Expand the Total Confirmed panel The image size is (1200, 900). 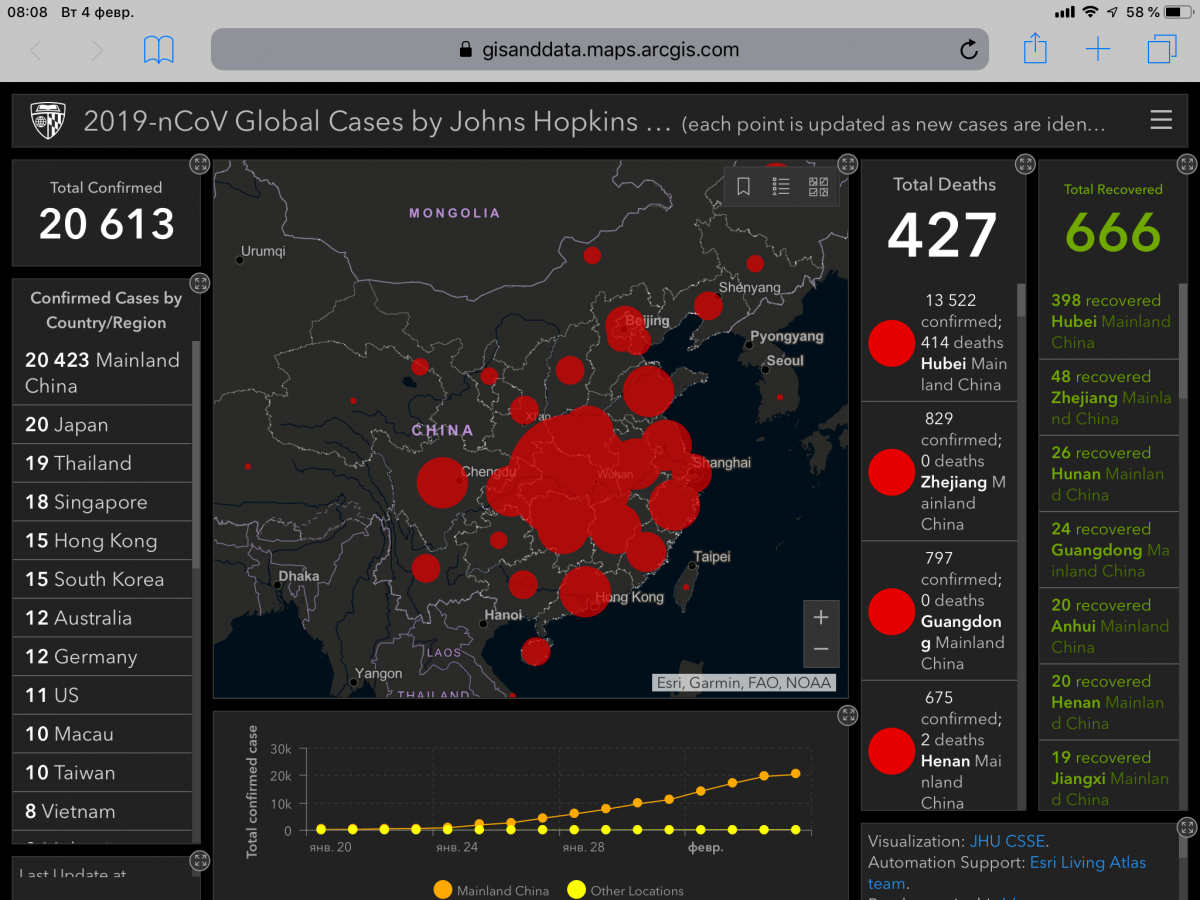200,164
